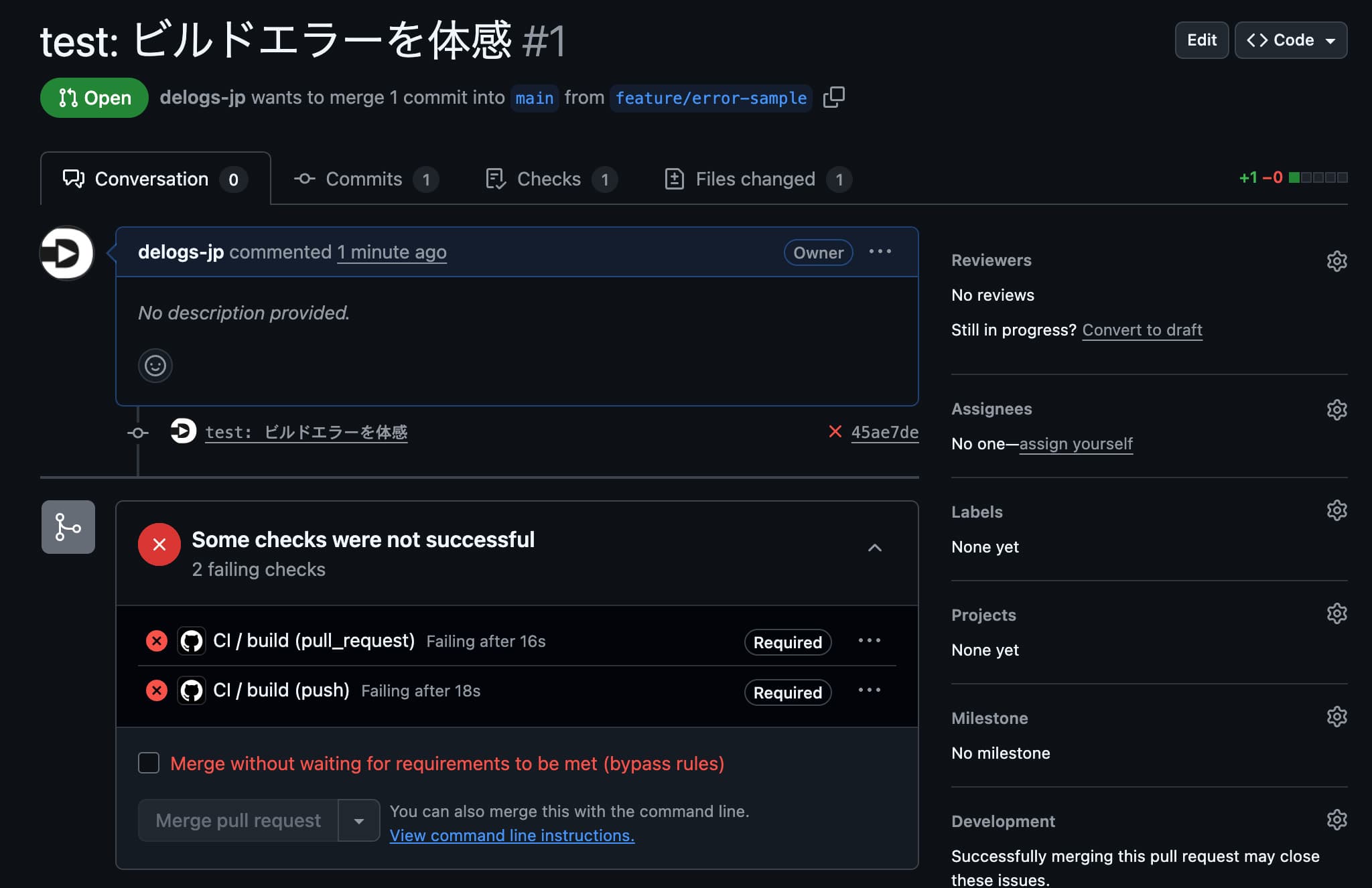The width and height of the screenshot is (1372, 888).
Task: Click the delogs-jp large avatar
Action: (x=67, y=253)
